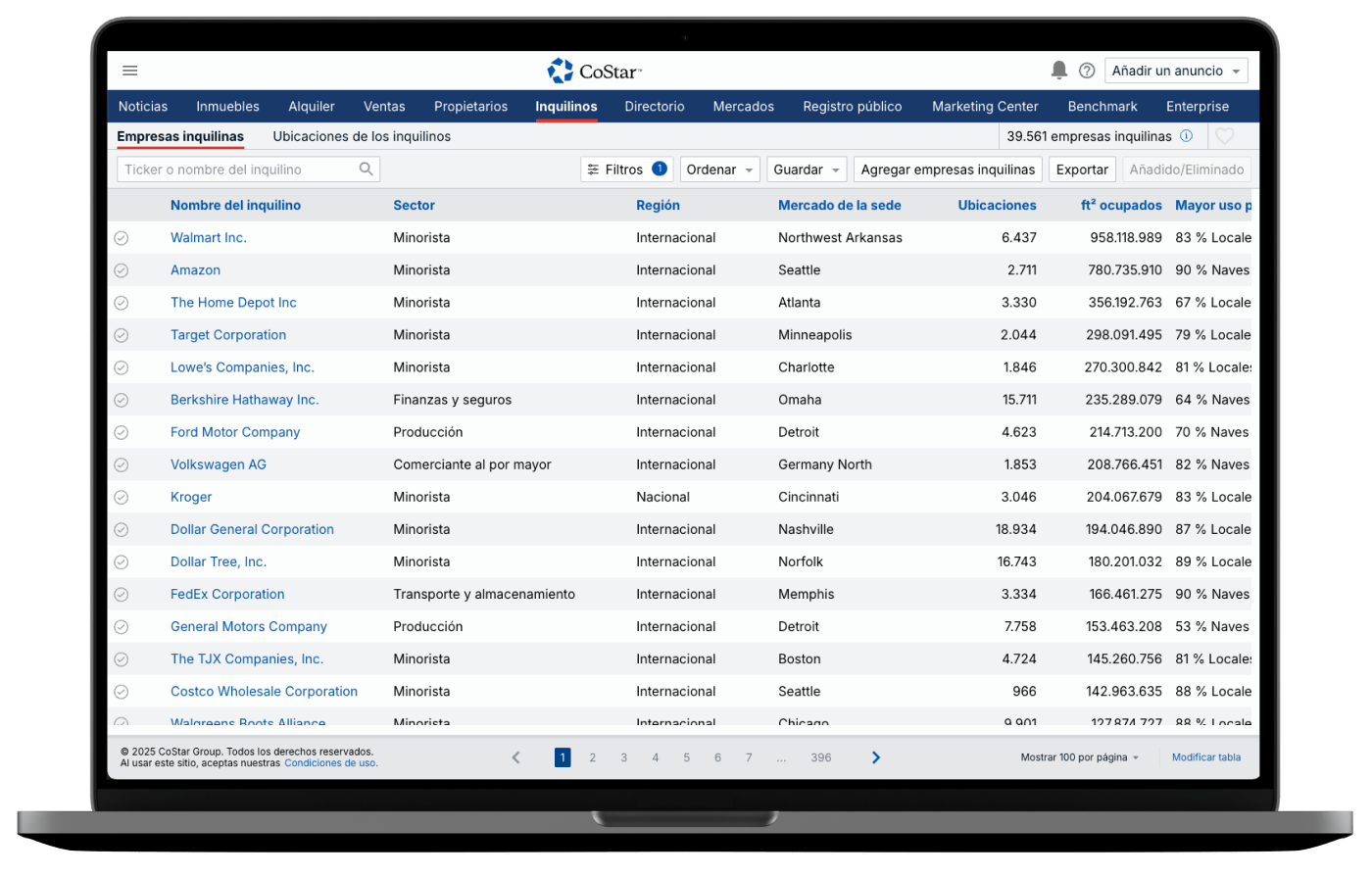Click the Exportar button

click(x=1082, y=170)
